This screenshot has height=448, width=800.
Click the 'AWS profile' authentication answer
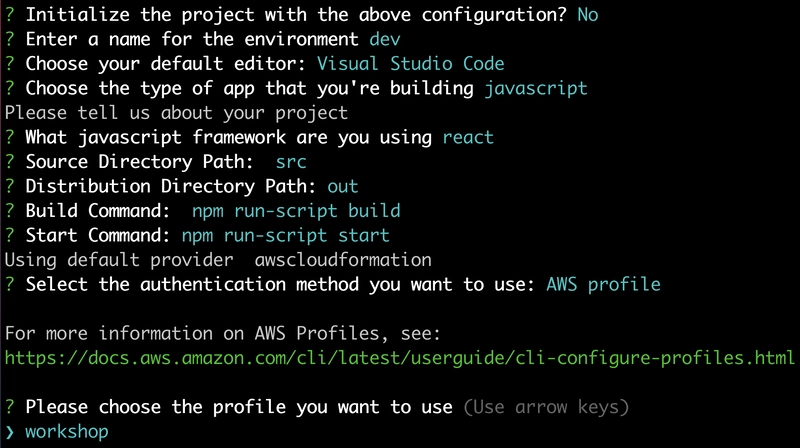[x=603, y=284]
